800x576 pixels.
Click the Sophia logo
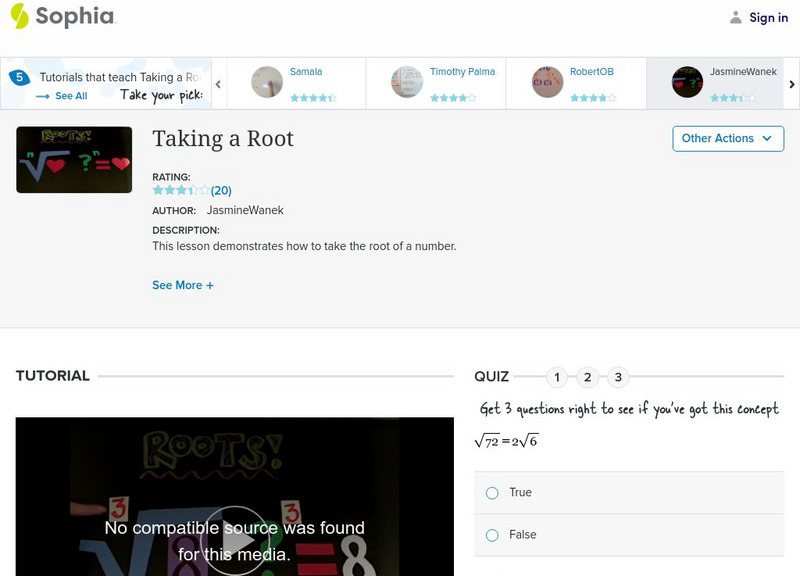63,16
